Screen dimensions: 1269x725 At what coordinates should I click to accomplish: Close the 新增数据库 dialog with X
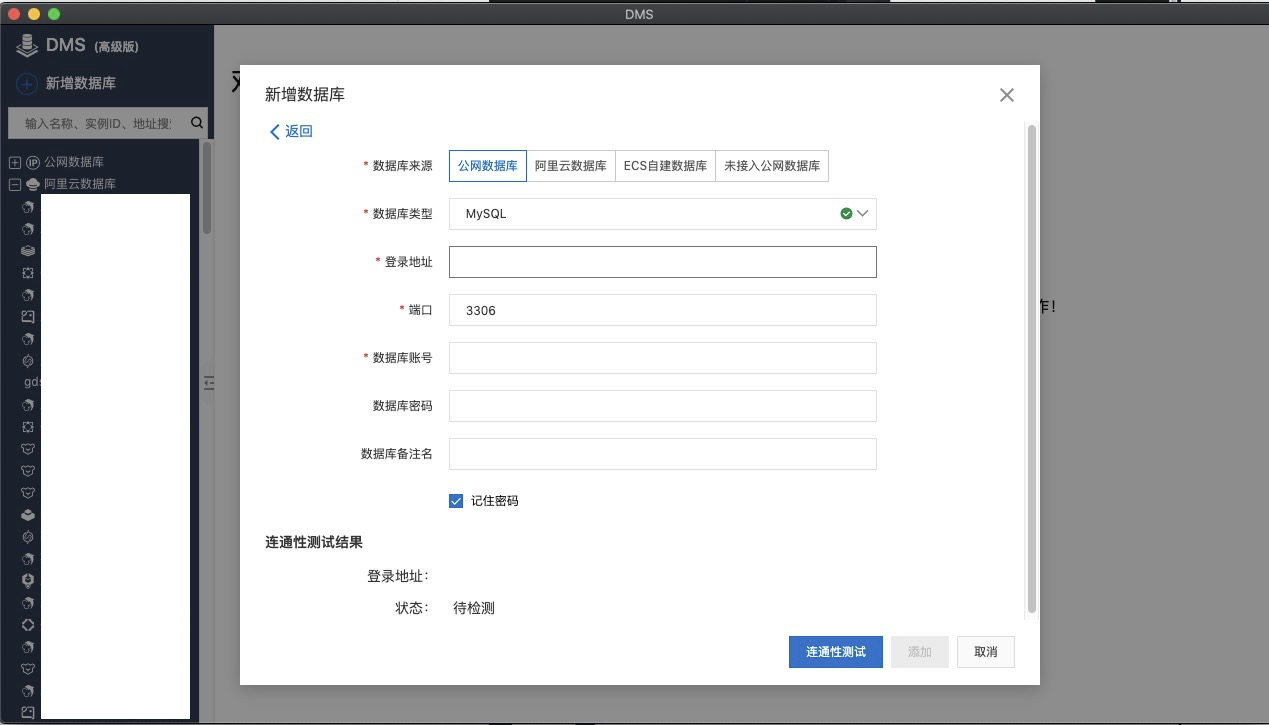pyautogui.click(x=1007, y=95)
